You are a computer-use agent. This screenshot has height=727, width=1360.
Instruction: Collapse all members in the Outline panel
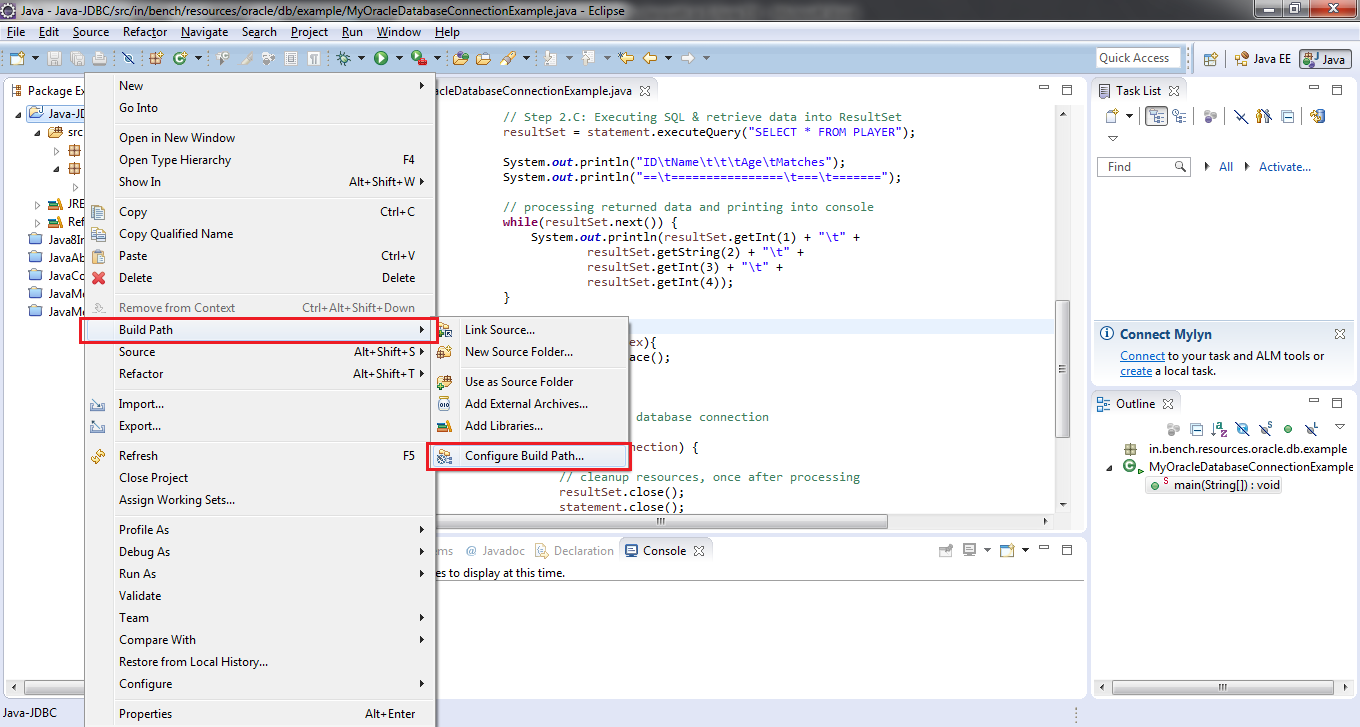pos(1197,428)
